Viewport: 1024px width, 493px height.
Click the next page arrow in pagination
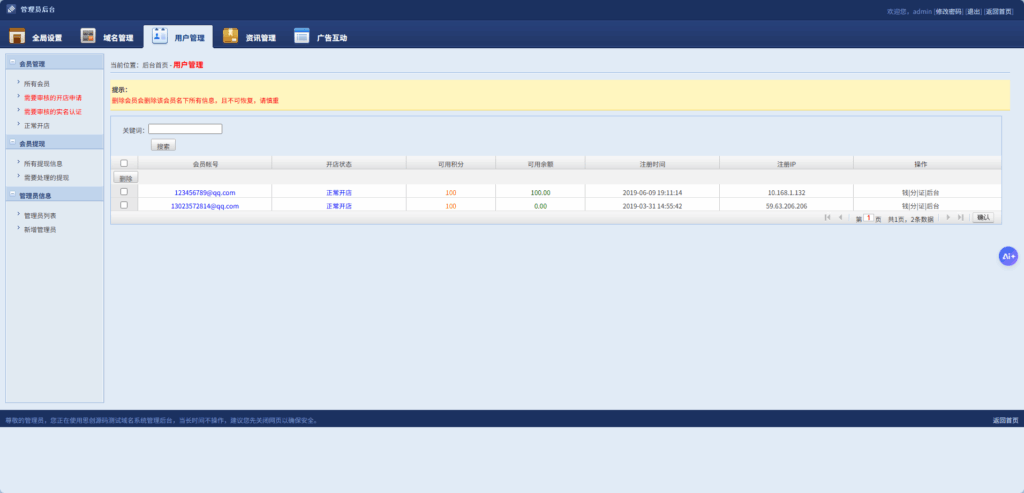pyautogui.click(x=948, y=217)
